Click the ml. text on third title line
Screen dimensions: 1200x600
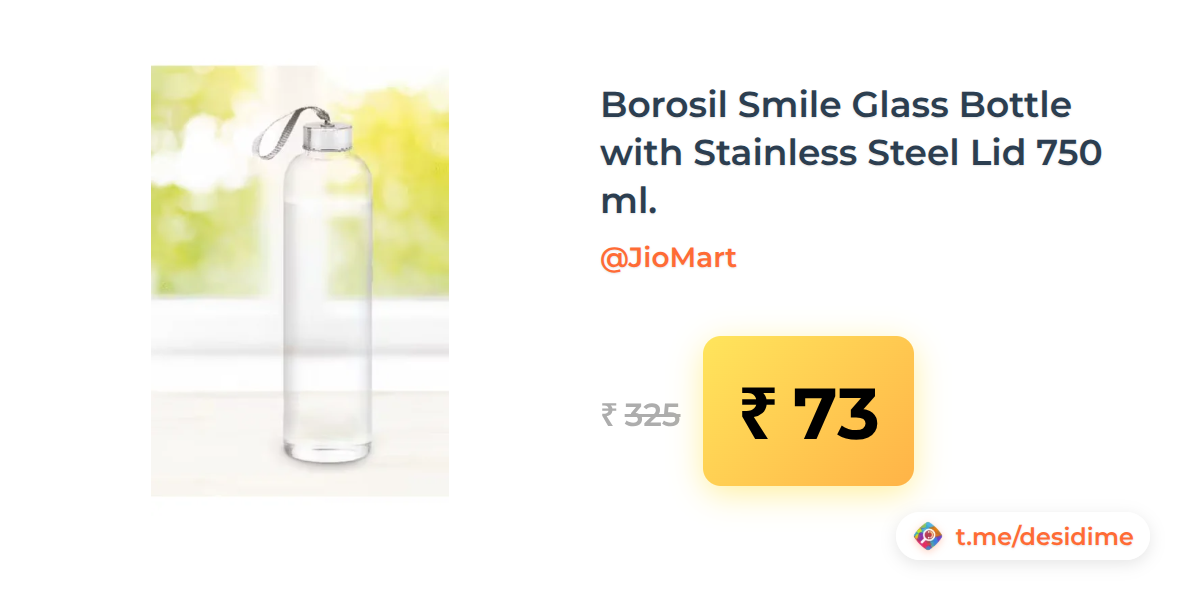(x=629, y=201)
